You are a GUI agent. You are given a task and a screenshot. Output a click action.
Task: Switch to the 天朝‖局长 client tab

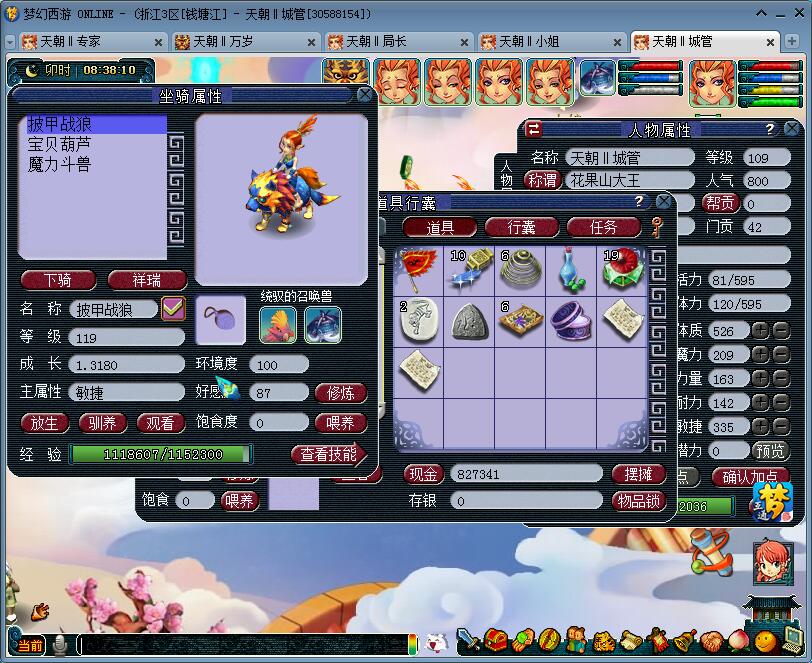click(x=398, y=41)
